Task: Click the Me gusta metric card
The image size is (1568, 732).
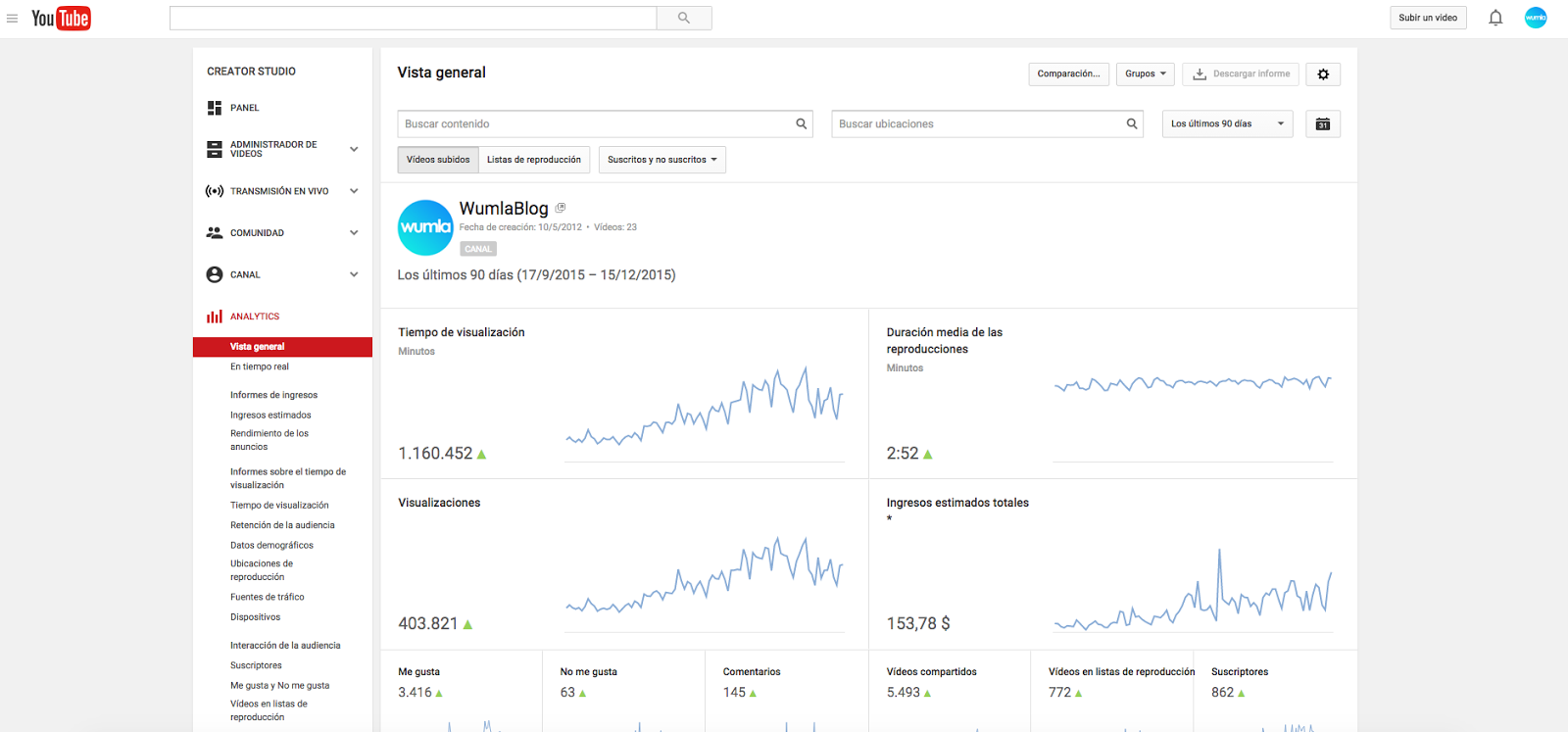Action: [x=462, y=691]
